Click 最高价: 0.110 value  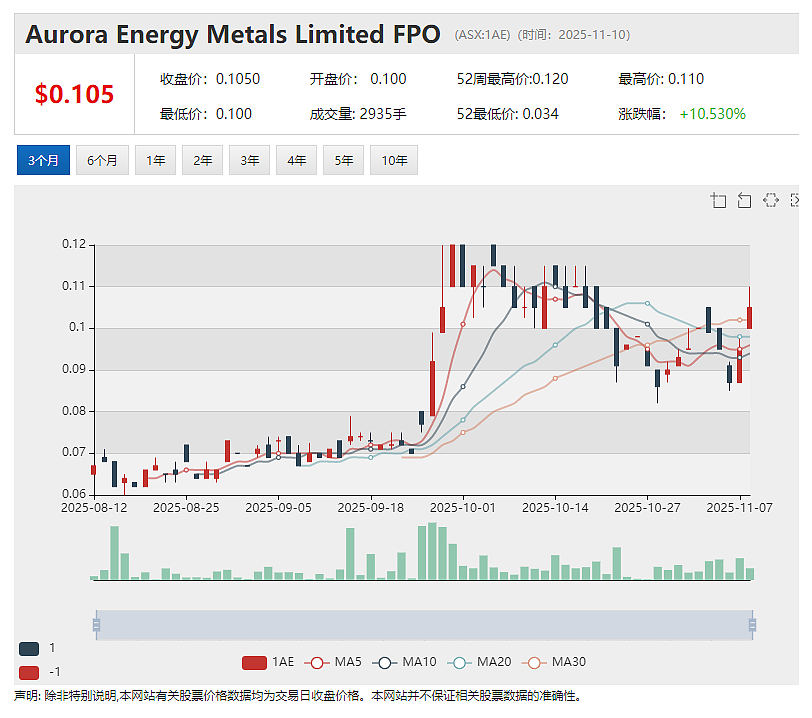(661, 79)
